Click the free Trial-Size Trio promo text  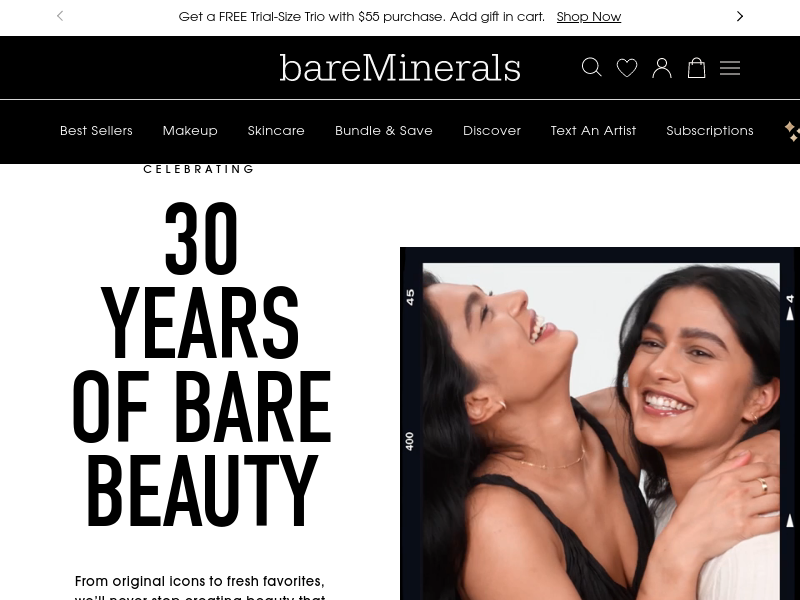click(x=362, y=17)
